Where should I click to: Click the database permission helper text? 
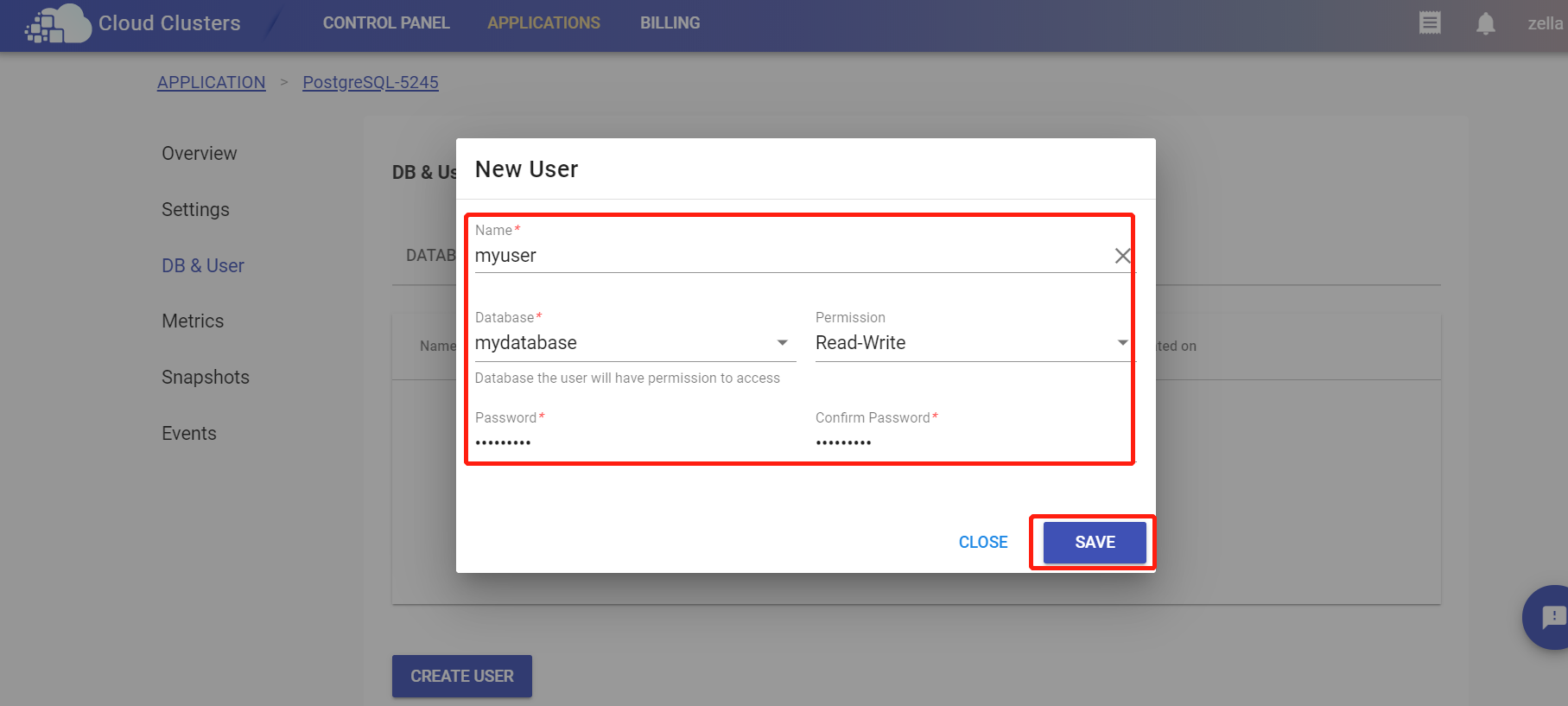[x=627, y=378]
